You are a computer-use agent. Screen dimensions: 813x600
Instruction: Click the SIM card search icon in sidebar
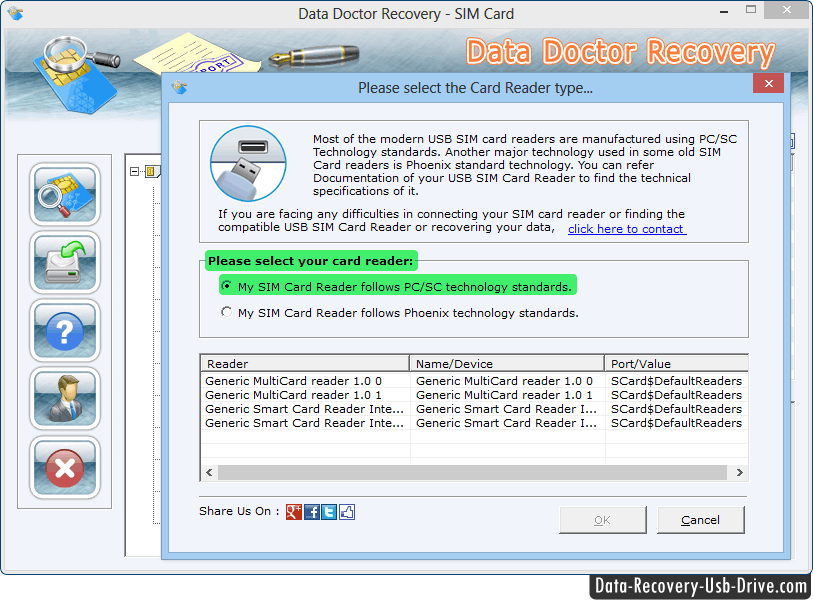click(65, 194)
